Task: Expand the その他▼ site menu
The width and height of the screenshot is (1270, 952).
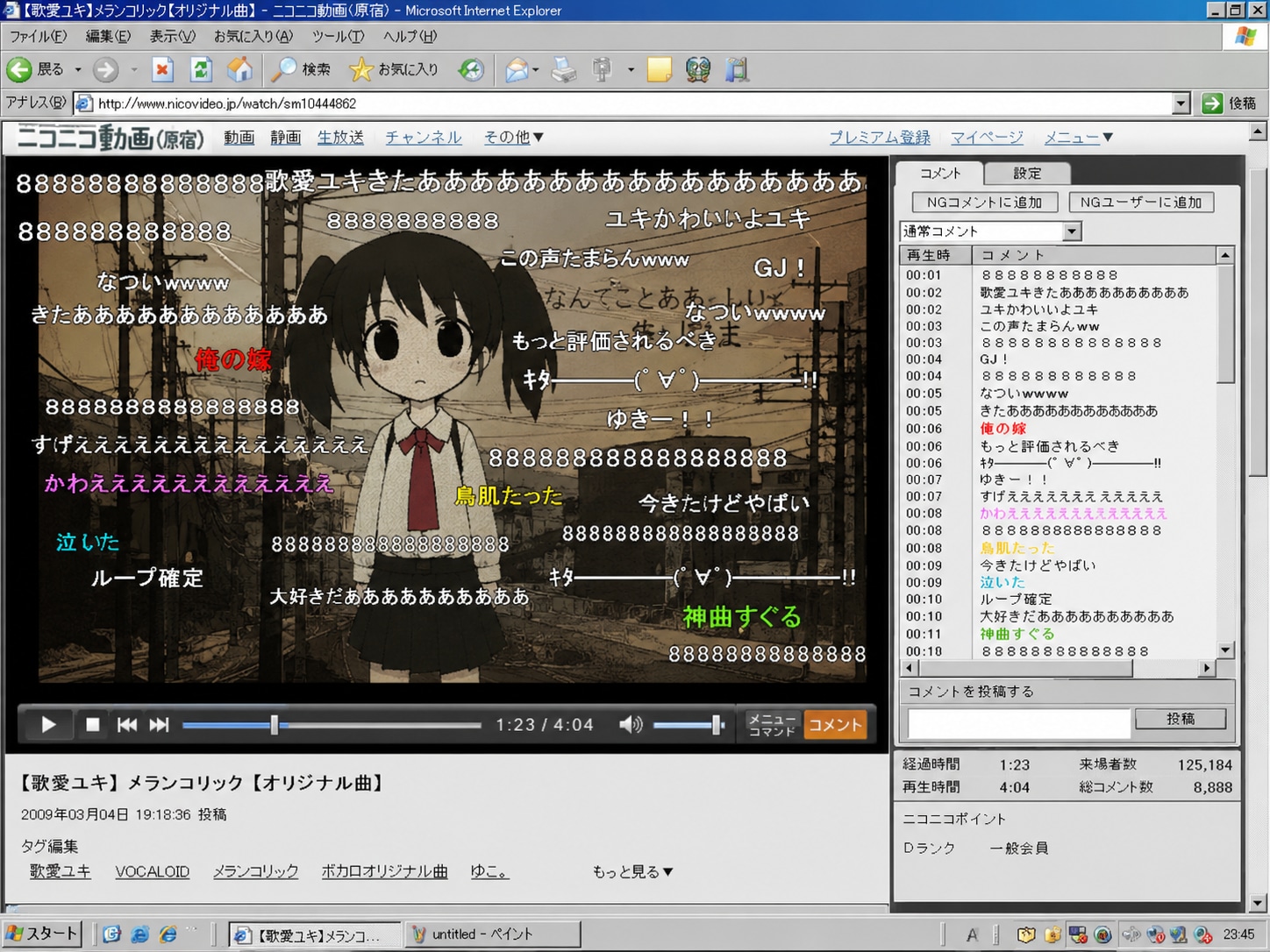Action: pos(514,138)
